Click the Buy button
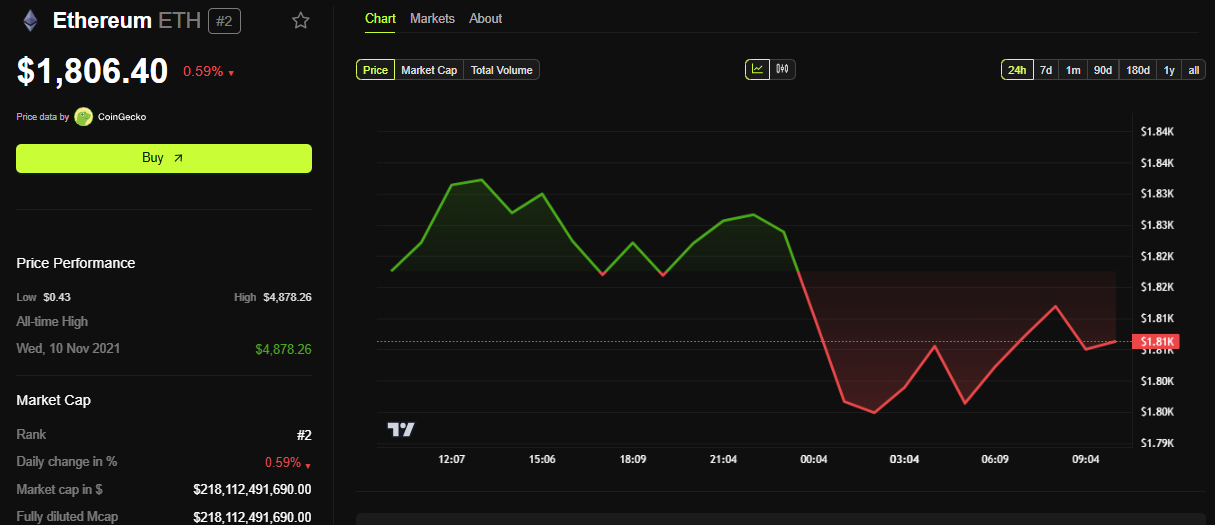This screenshot has height=525, width=1215. tap(164, 158)
